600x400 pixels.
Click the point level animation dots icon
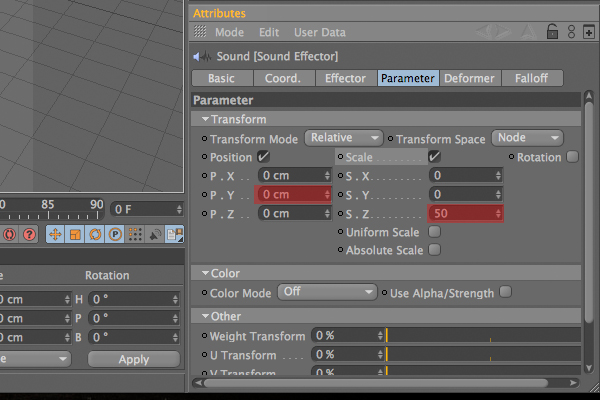click(135, 234)
